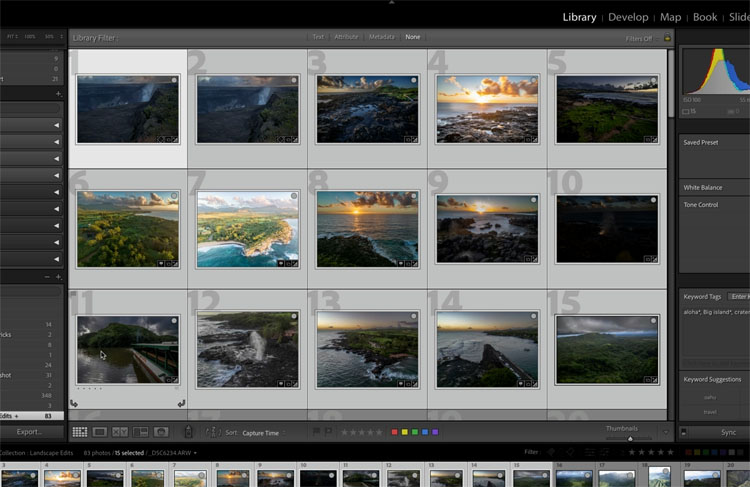Click the Export... button

click(30, 432)
